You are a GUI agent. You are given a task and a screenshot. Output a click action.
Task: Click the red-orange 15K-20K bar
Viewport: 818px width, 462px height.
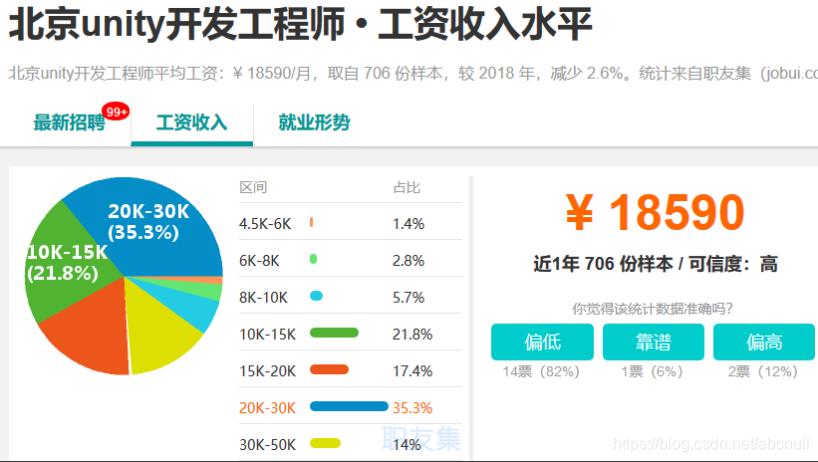(329, 370)
